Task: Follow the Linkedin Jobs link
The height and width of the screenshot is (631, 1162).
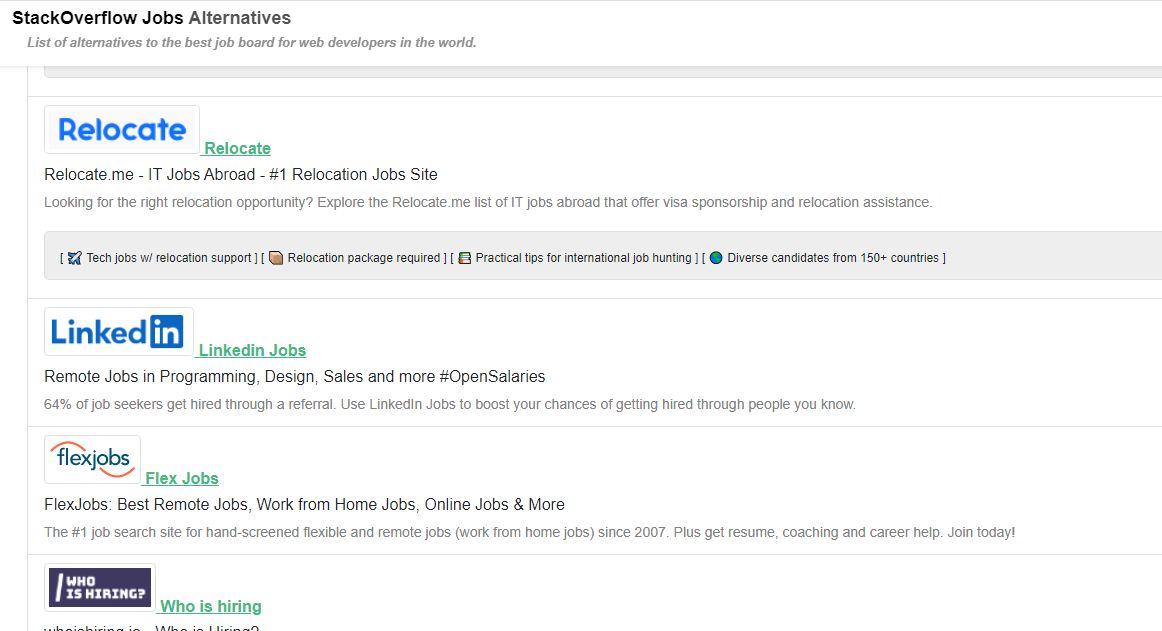Action: point(252,350)
